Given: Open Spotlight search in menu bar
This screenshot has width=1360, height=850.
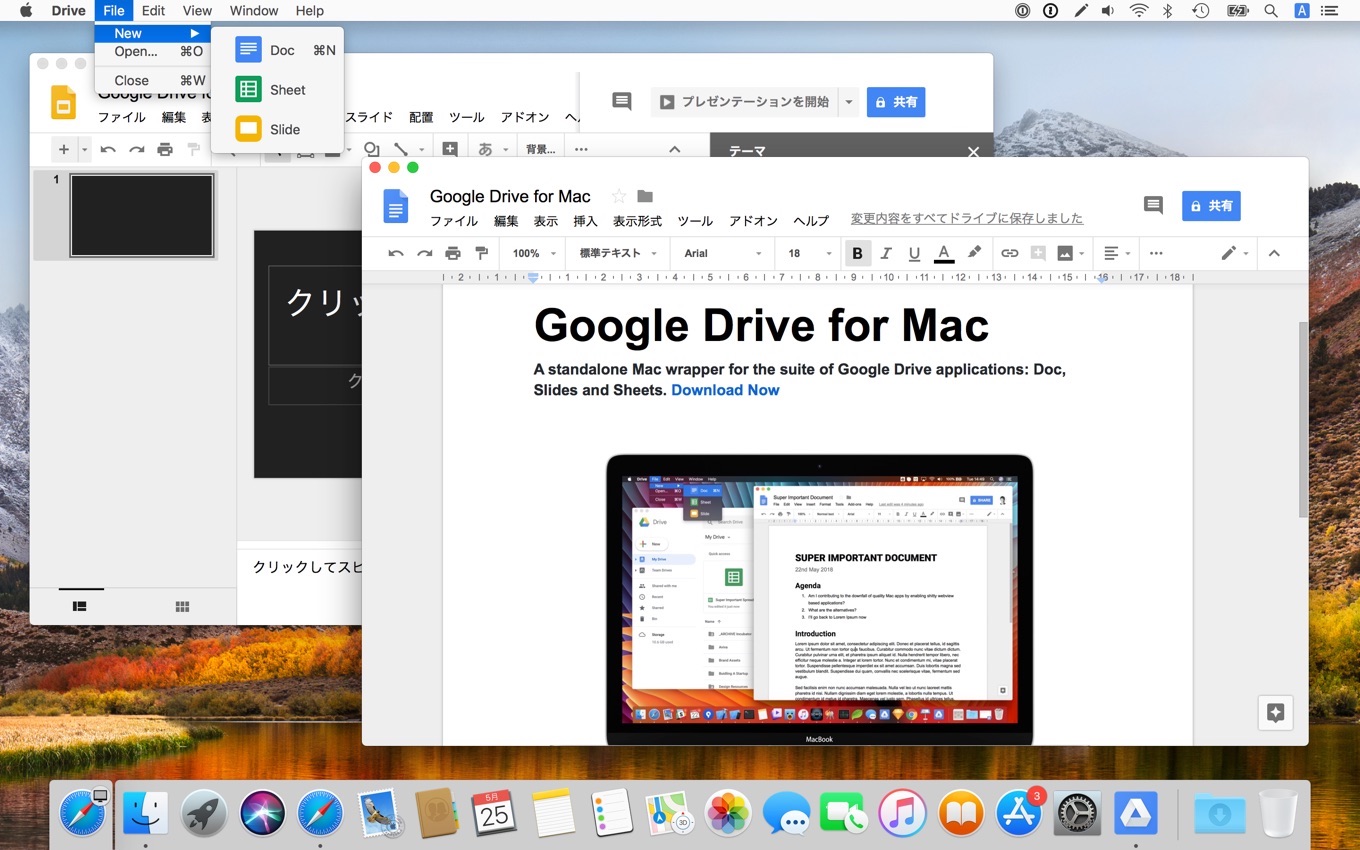Looking at the screenshot, I should click(x=1271, y=10).
